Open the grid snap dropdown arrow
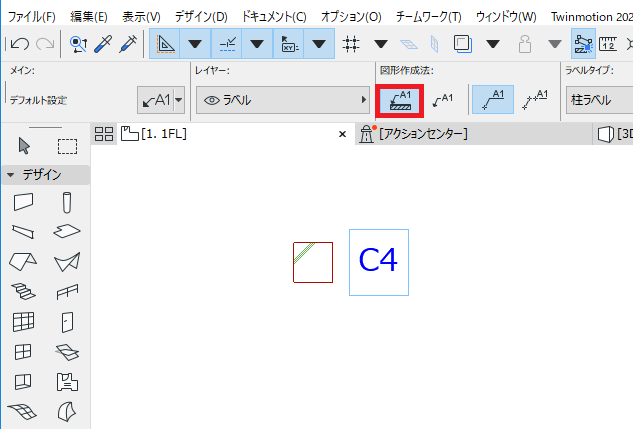Screen dimensions: 633x429 [x=381, y=44]
